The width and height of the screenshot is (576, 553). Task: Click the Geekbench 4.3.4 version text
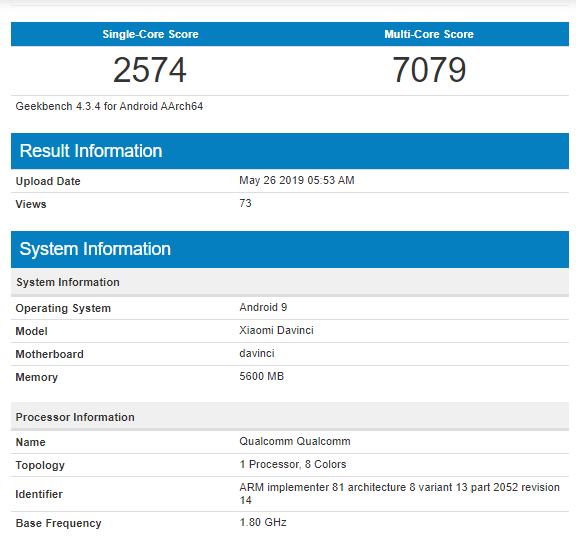[109, 106]
